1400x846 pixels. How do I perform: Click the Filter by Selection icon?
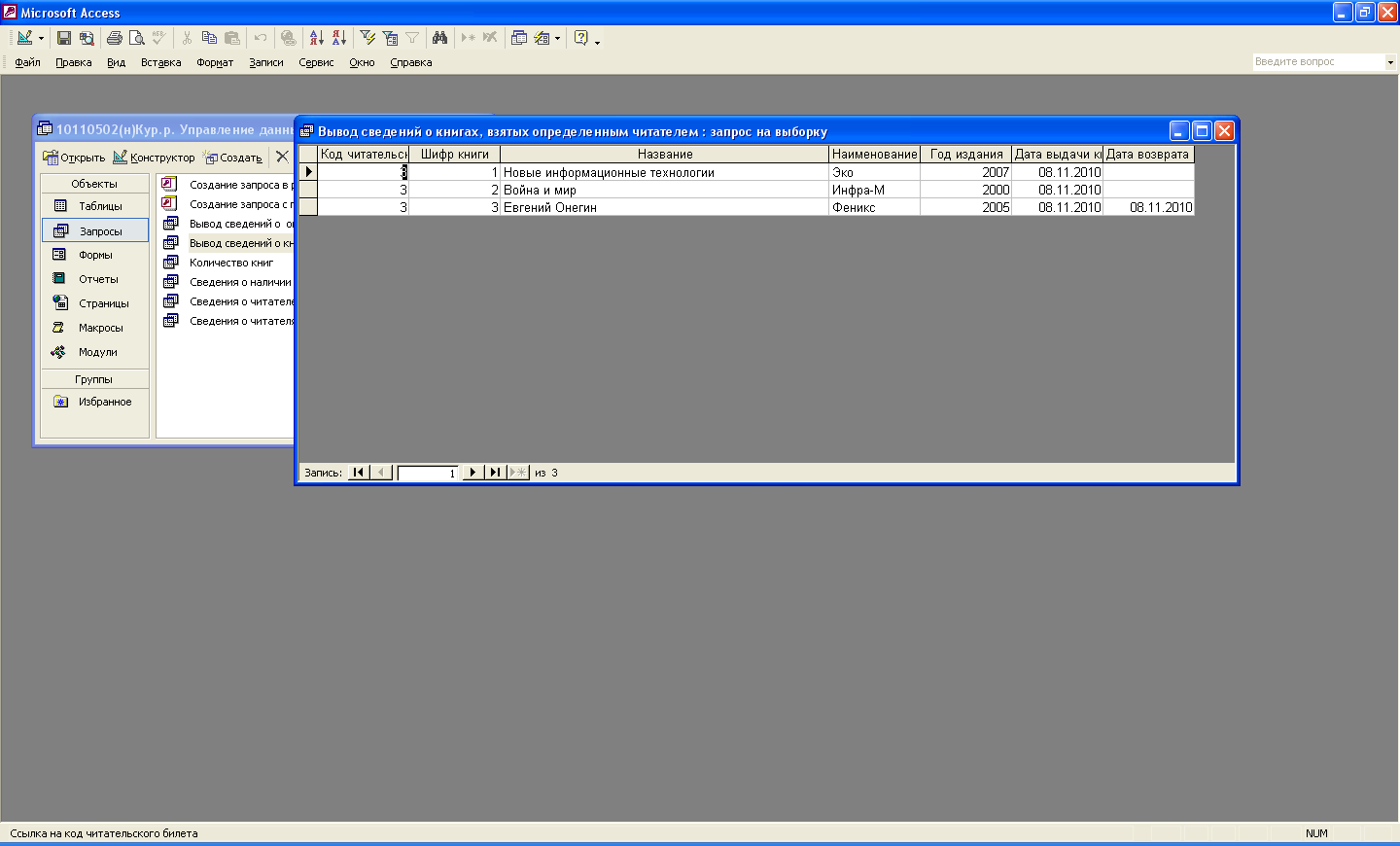click(x=367, y=38)
